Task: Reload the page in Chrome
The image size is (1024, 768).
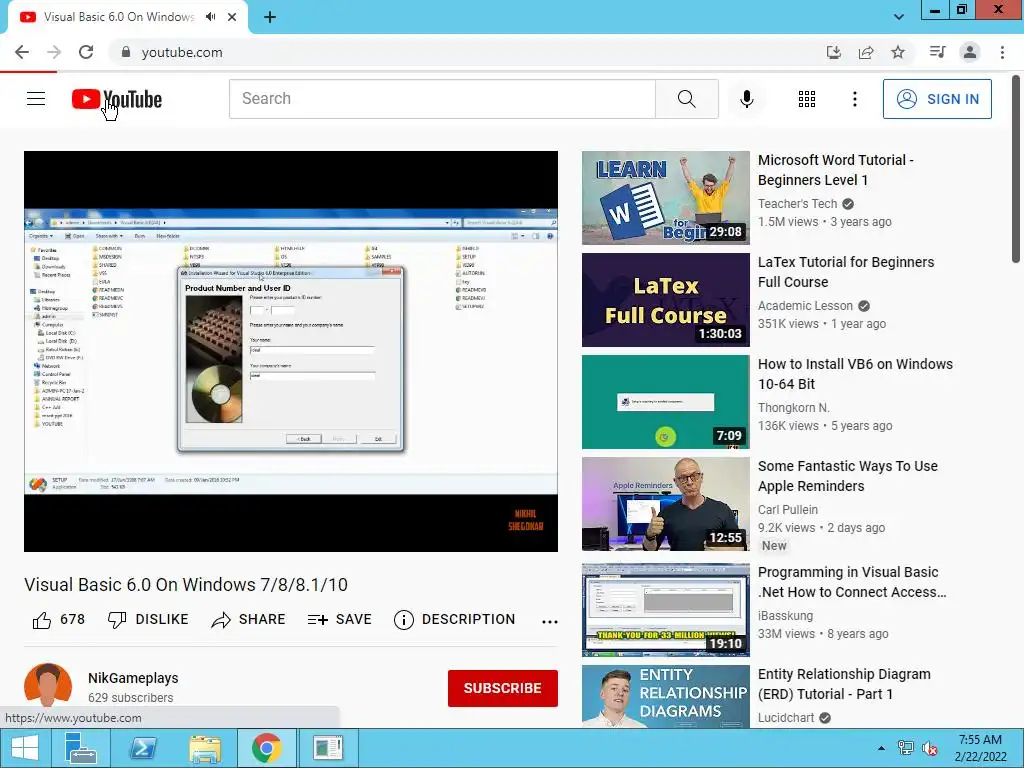Action: point(86,52)
